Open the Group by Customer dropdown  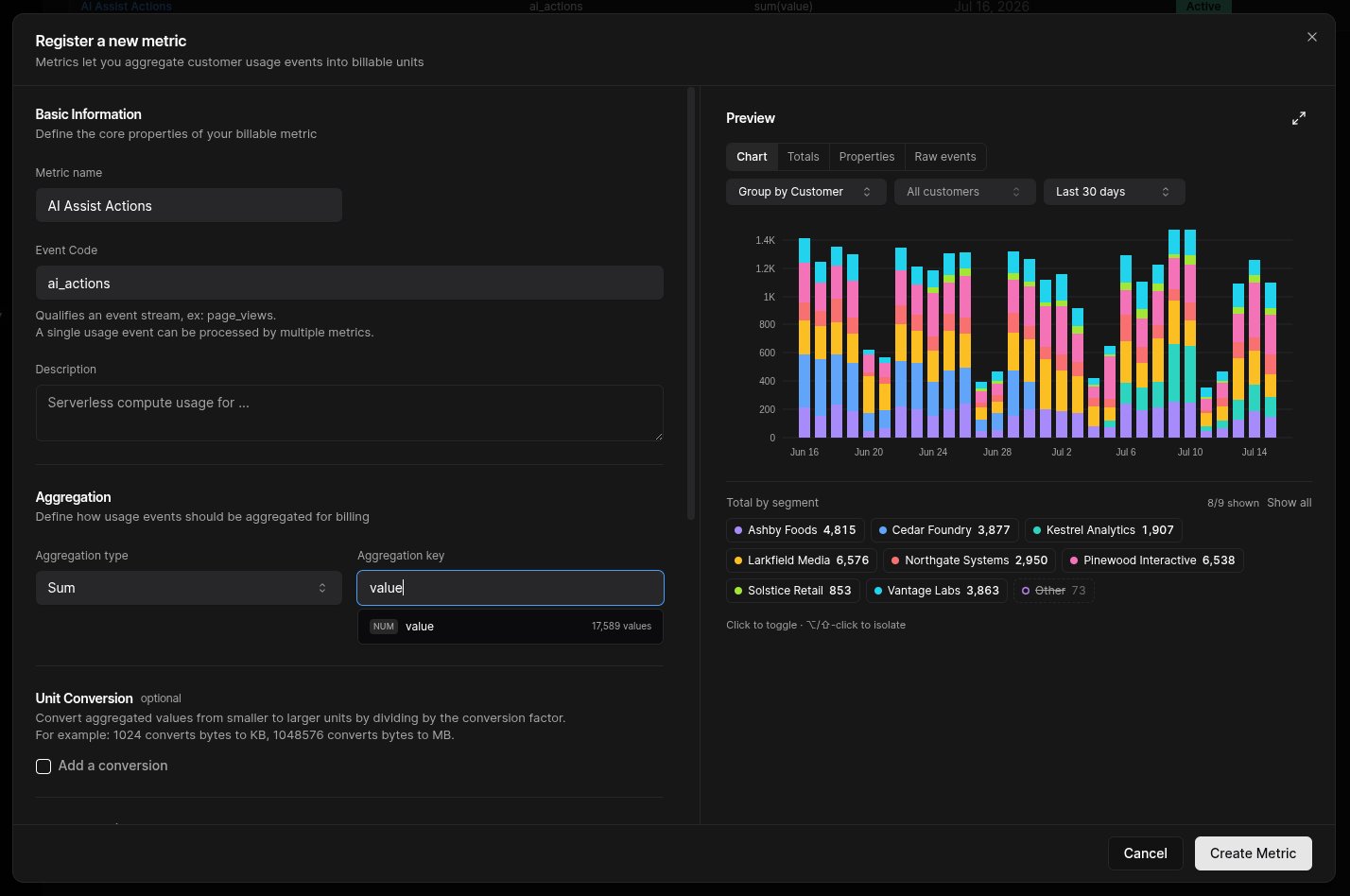click(x=806, y=192)
